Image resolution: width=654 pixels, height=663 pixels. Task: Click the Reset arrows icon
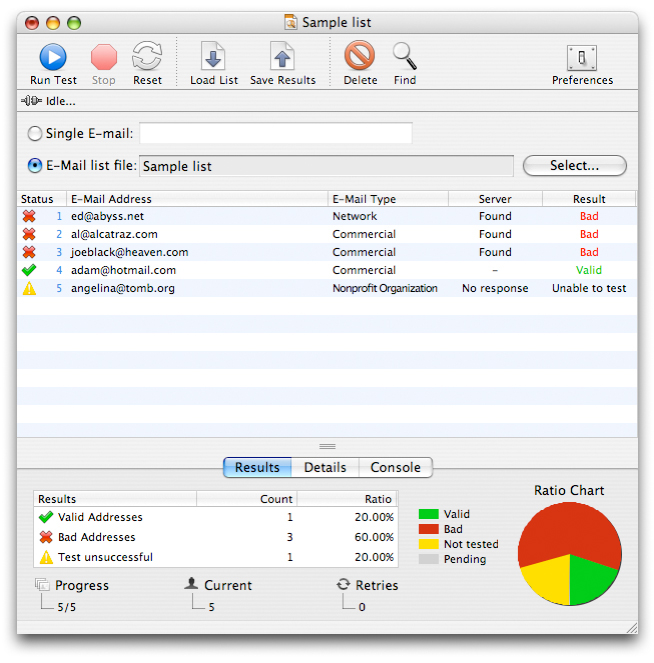(147, 57)
